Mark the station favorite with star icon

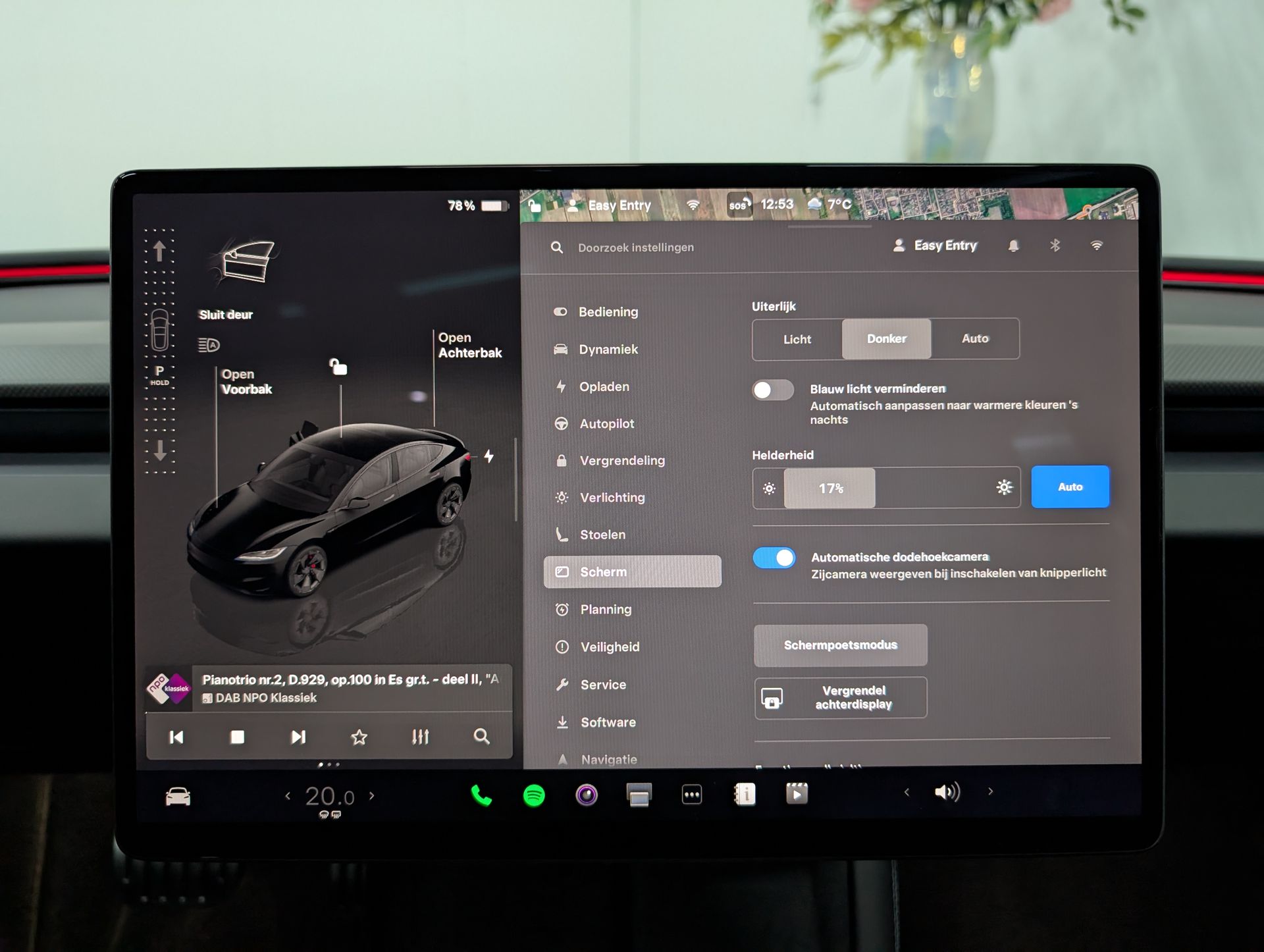[x=359, y=737]
